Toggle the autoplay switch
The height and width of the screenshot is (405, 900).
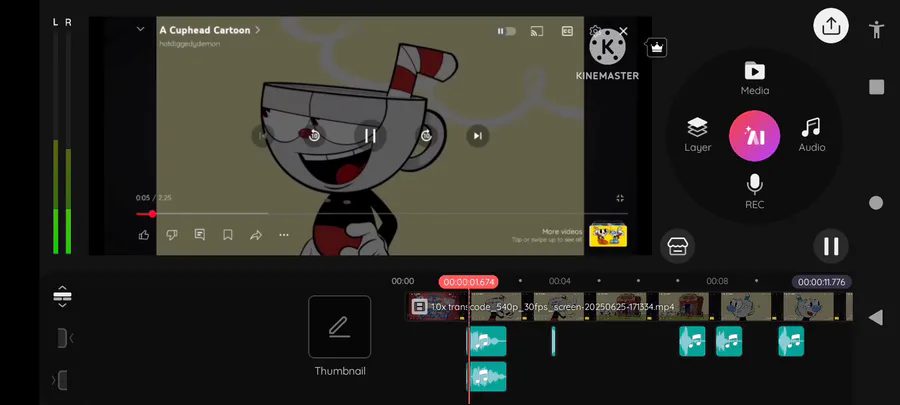(x=507, y=31)
